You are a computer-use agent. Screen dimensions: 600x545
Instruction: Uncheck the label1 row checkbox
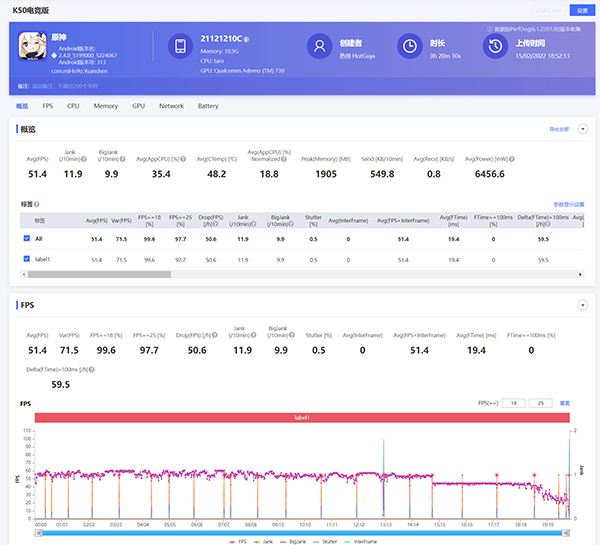[x=26, y=259]
